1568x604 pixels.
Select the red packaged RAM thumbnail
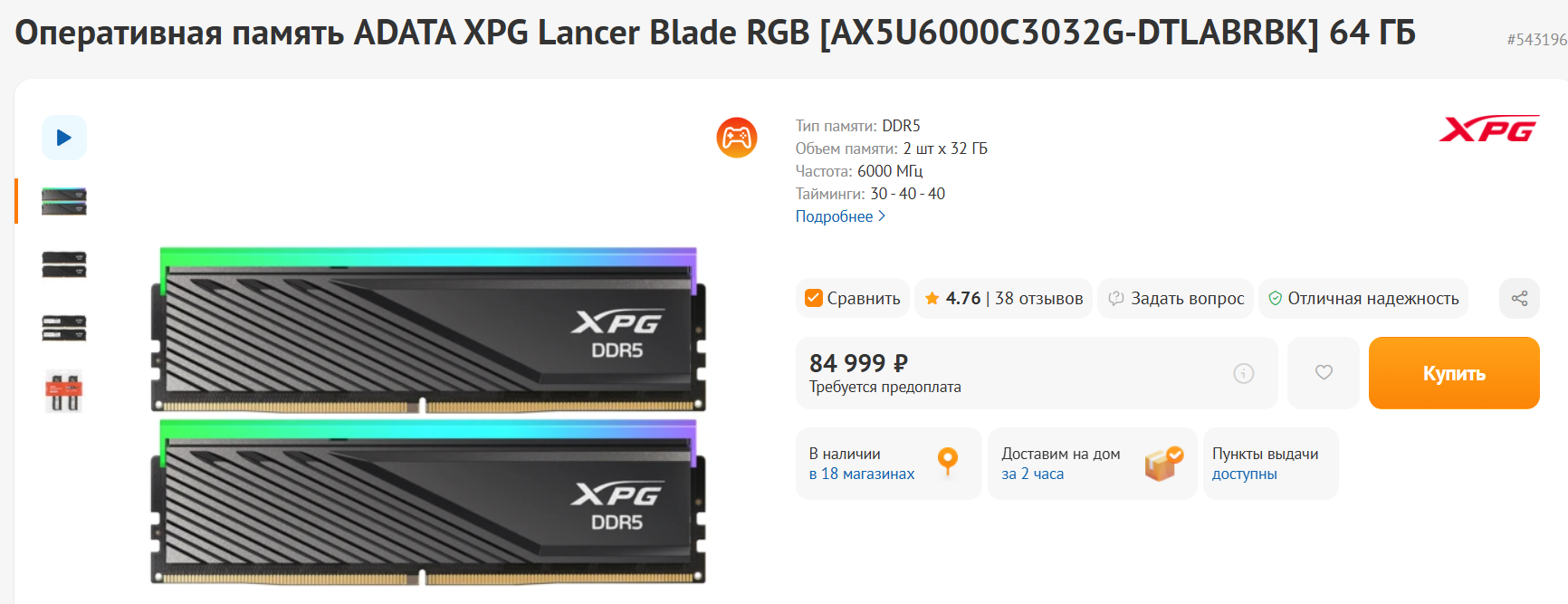pos(64,391)
